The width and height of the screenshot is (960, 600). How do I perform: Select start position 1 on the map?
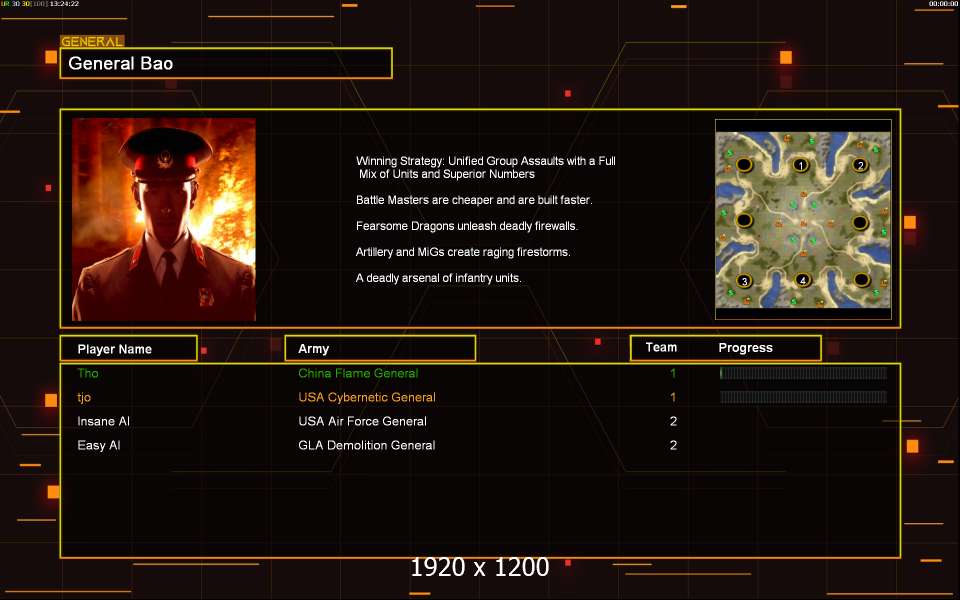tap(801, 165)
